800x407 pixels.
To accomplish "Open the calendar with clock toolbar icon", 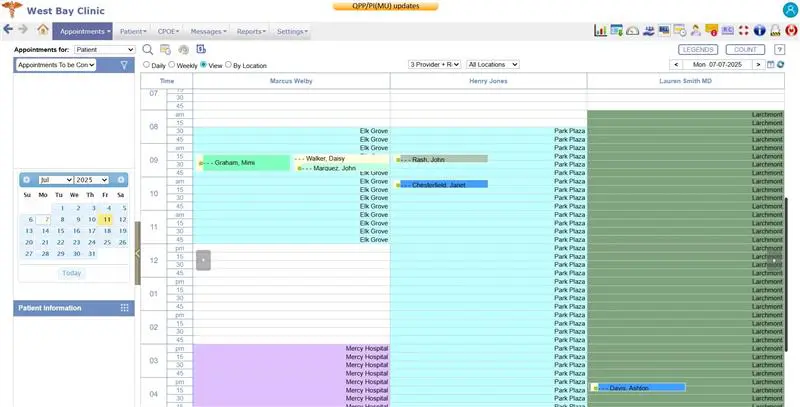I will pos(680,31).
